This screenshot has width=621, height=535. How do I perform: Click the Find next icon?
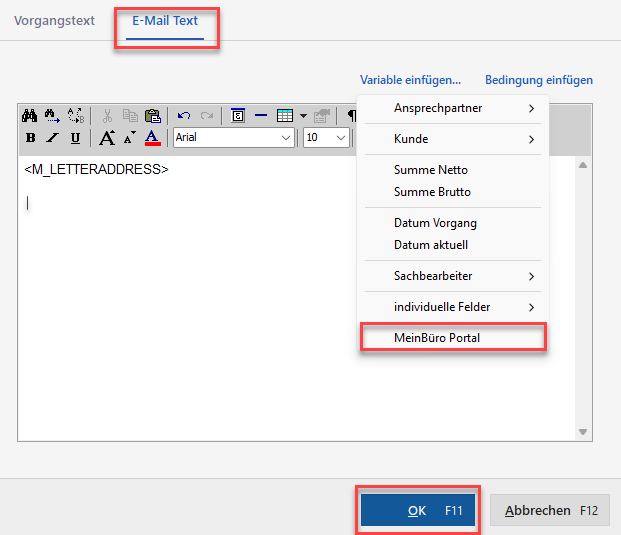(52, 115)
